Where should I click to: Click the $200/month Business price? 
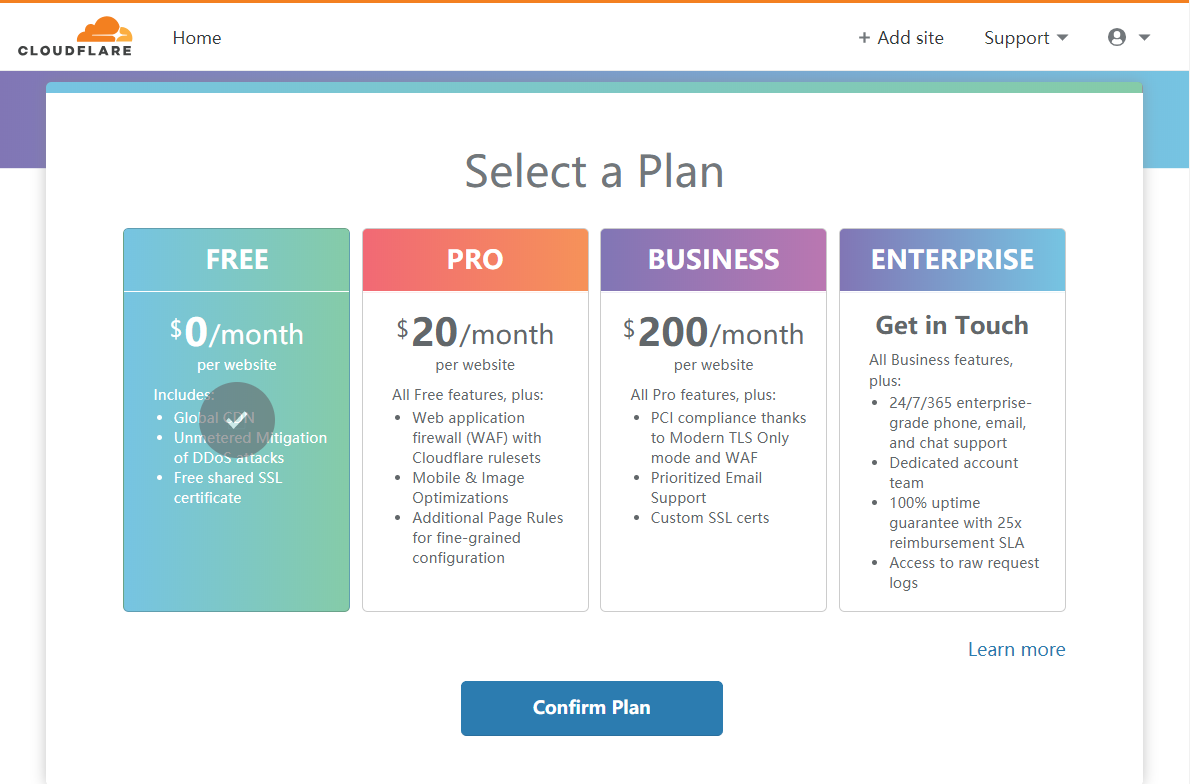point(713,332)
